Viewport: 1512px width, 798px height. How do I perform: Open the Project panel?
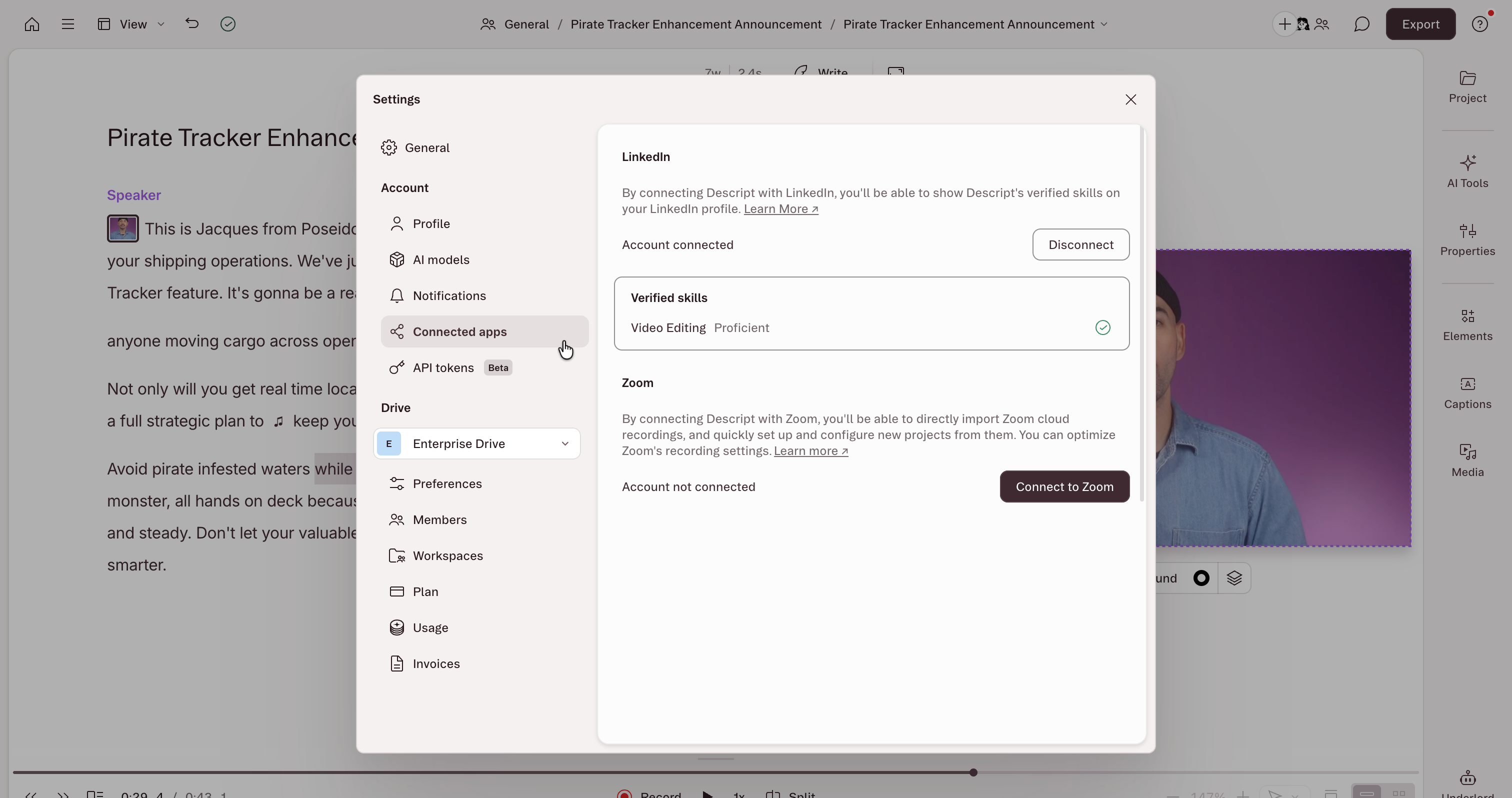coord(1467,87)
